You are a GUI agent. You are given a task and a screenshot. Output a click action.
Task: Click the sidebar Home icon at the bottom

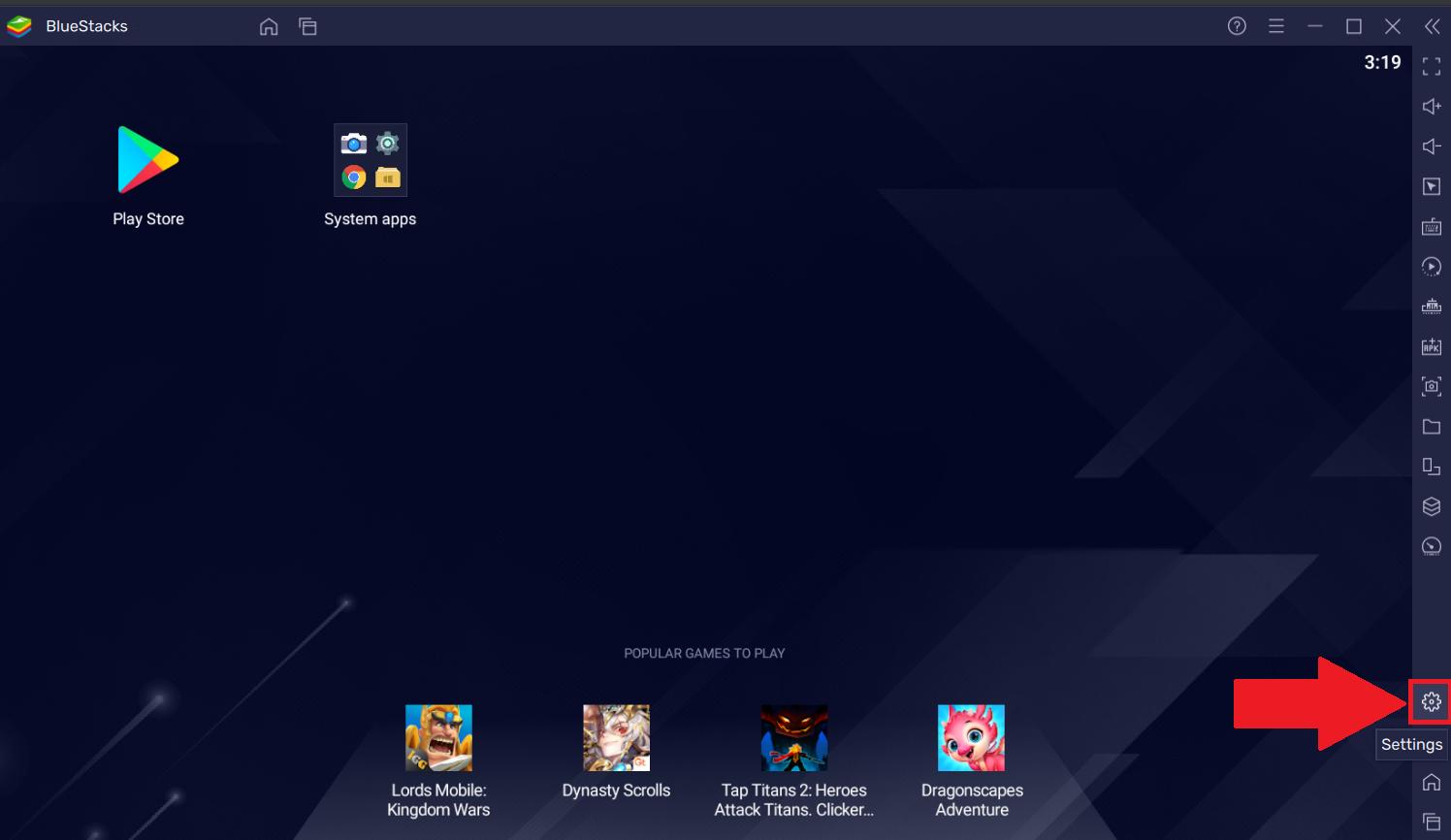(1432, 782)
